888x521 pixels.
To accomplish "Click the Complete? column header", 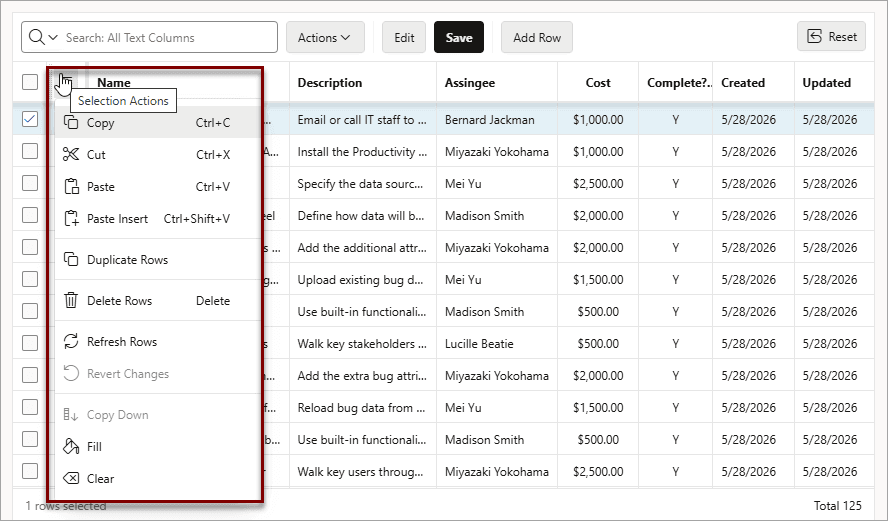I will 676,83.
